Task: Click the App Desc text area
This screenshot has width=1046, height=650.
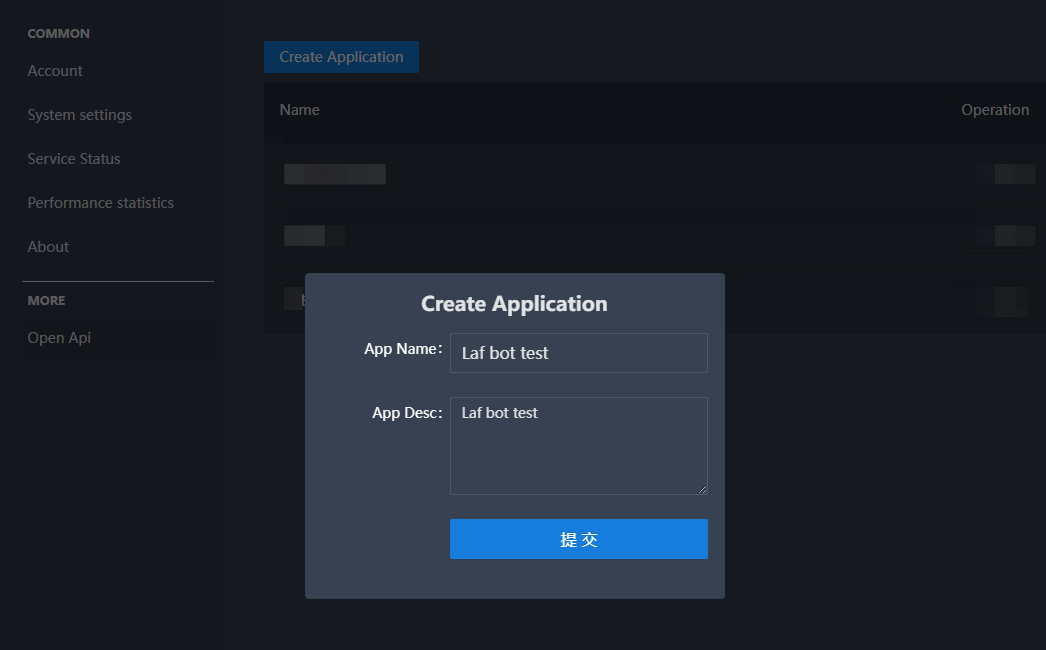Action: point(578,446)
